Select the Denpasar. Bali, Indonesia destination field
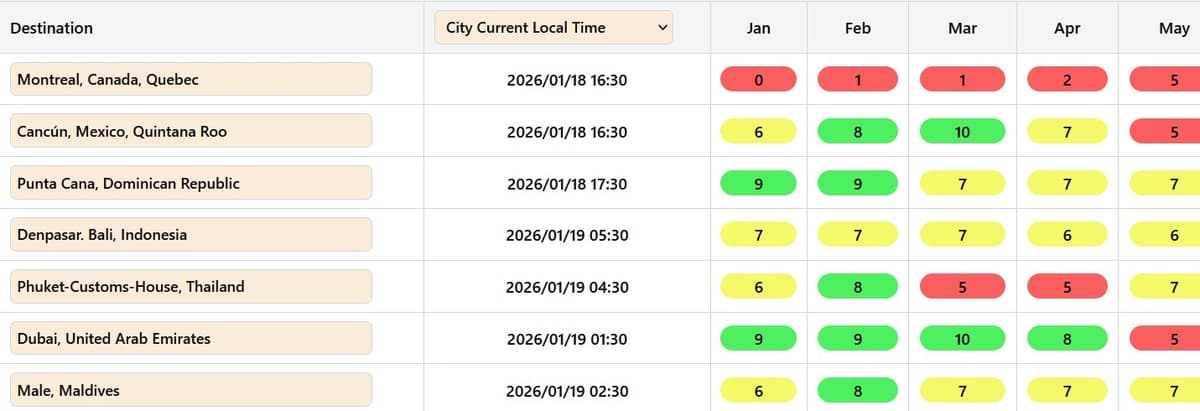Image resolution: width=1200 pixels, height=411 pixels. [191, 235]
